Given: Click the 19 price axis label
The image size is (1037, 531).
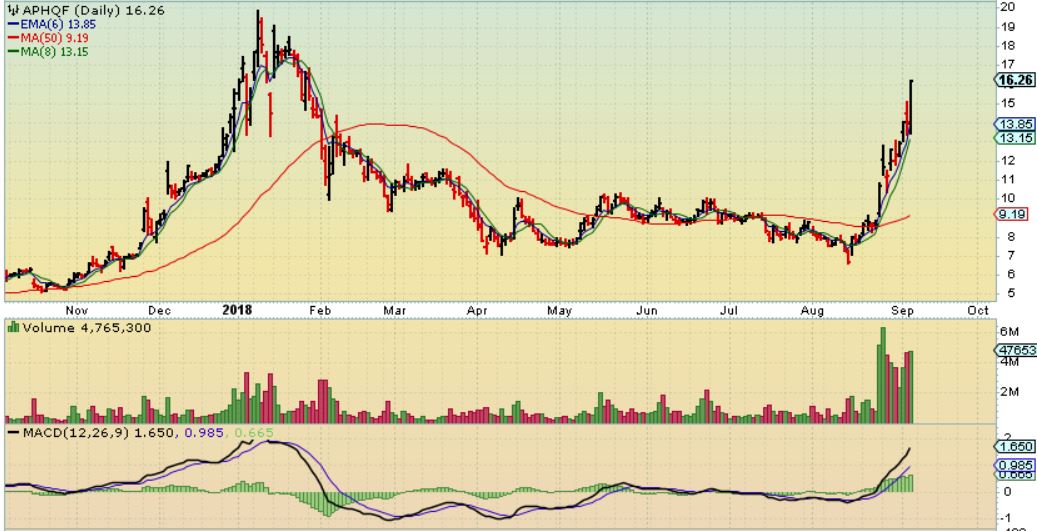Looking at the screenshot, I should [x=1009, y=26].
